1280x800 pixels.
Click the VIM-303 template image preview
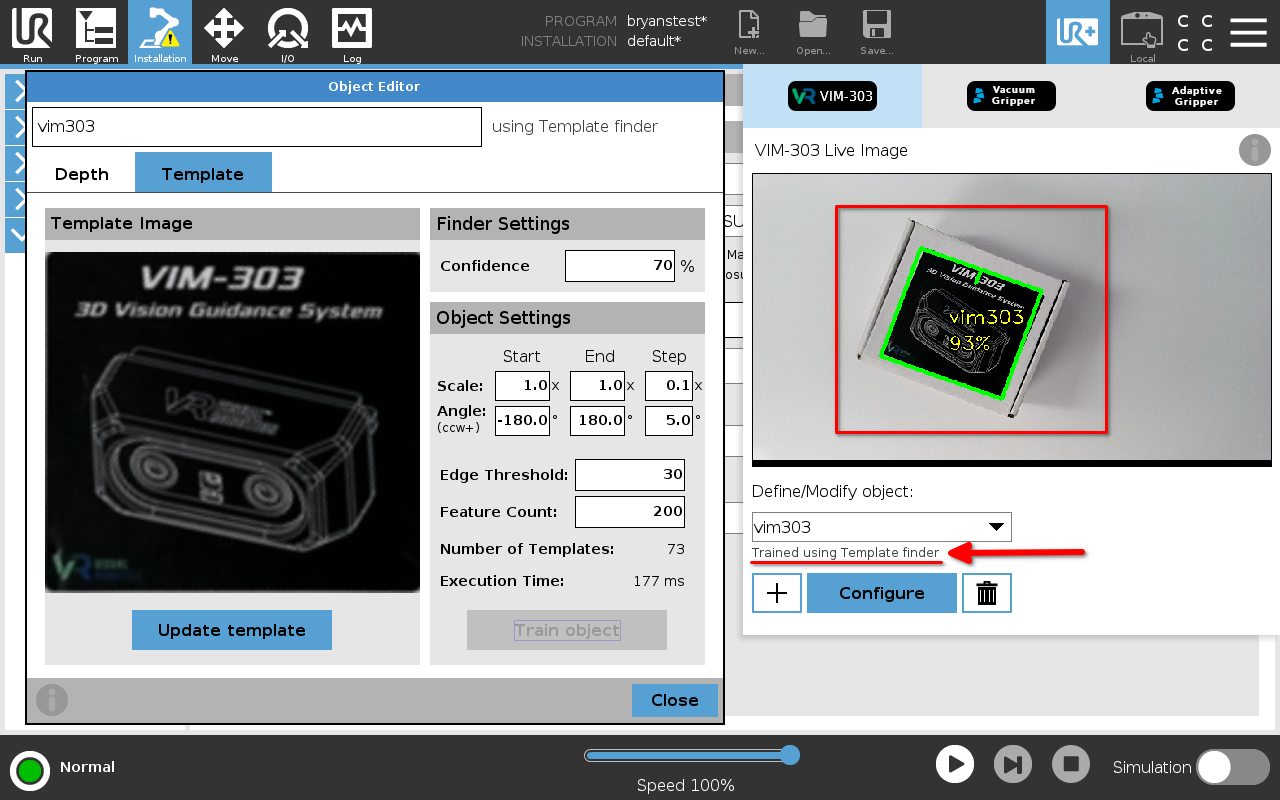click(232, 422)
